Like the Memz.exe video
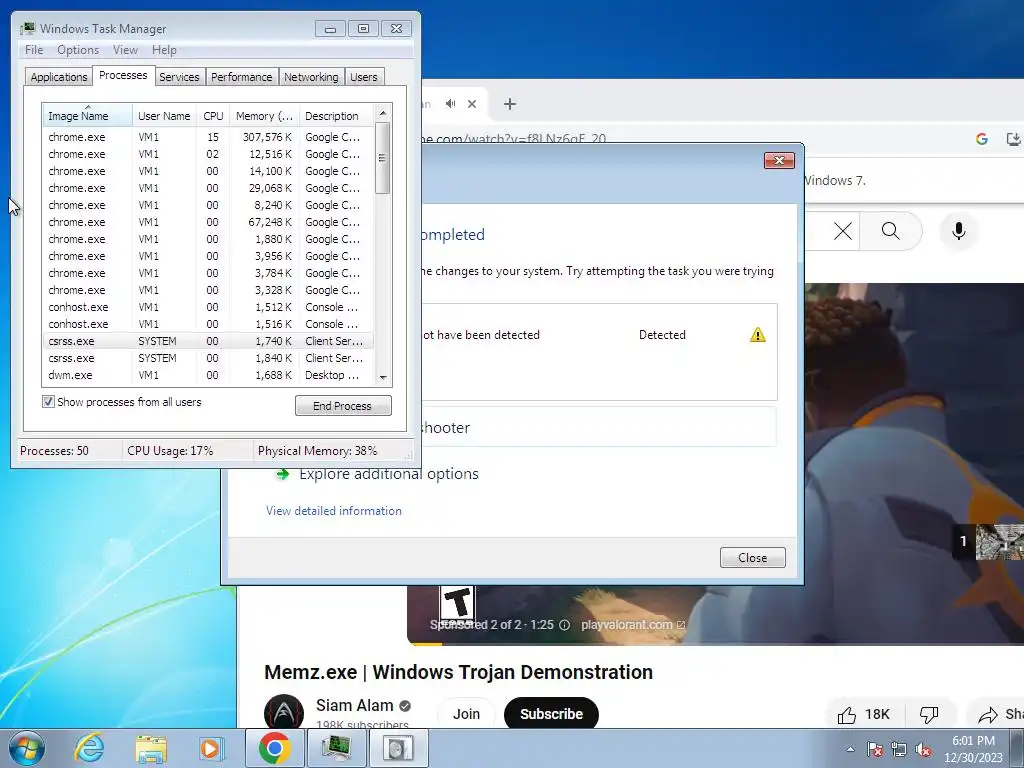 (863, 714)
